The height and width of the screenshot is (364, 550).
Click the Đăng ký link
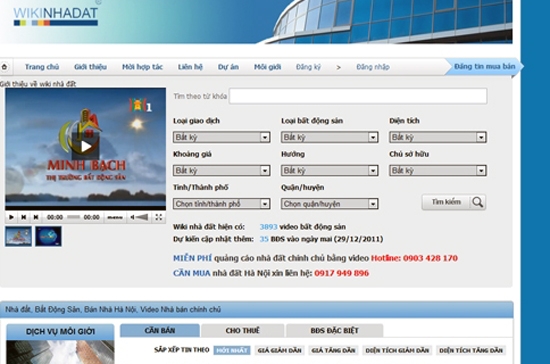(308, 67)
